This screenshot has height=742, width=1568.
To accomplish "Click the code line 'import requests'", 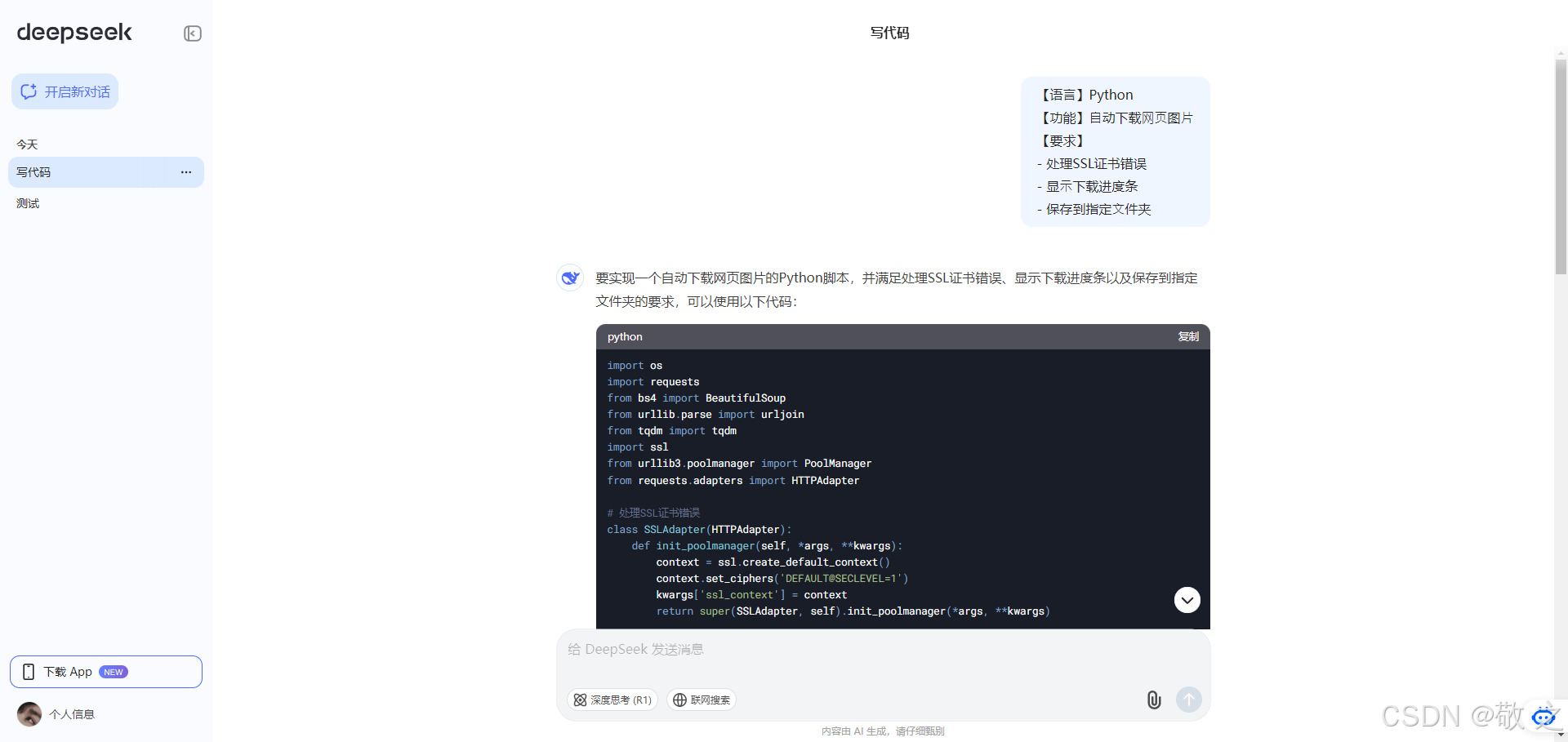I will point(653,382).
